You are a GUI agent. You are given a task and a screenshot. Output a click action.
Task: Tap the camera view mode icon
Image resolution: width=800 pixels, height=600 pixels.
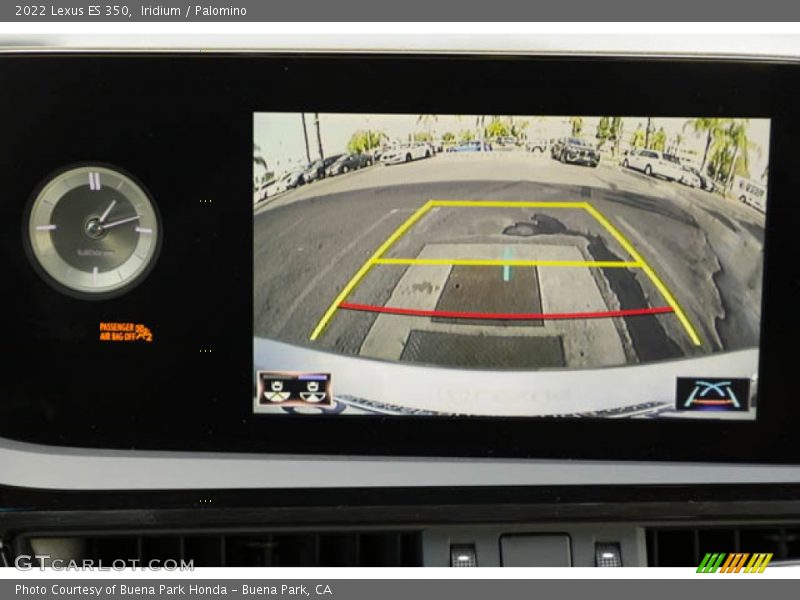point(295,389)
